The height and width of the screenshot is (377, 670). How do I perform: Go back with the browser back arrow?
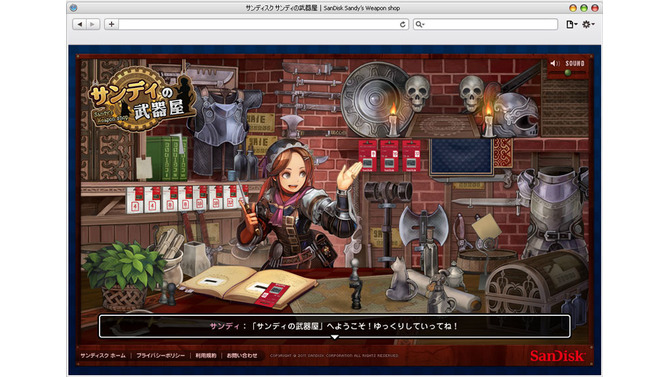tap(79, 24)
